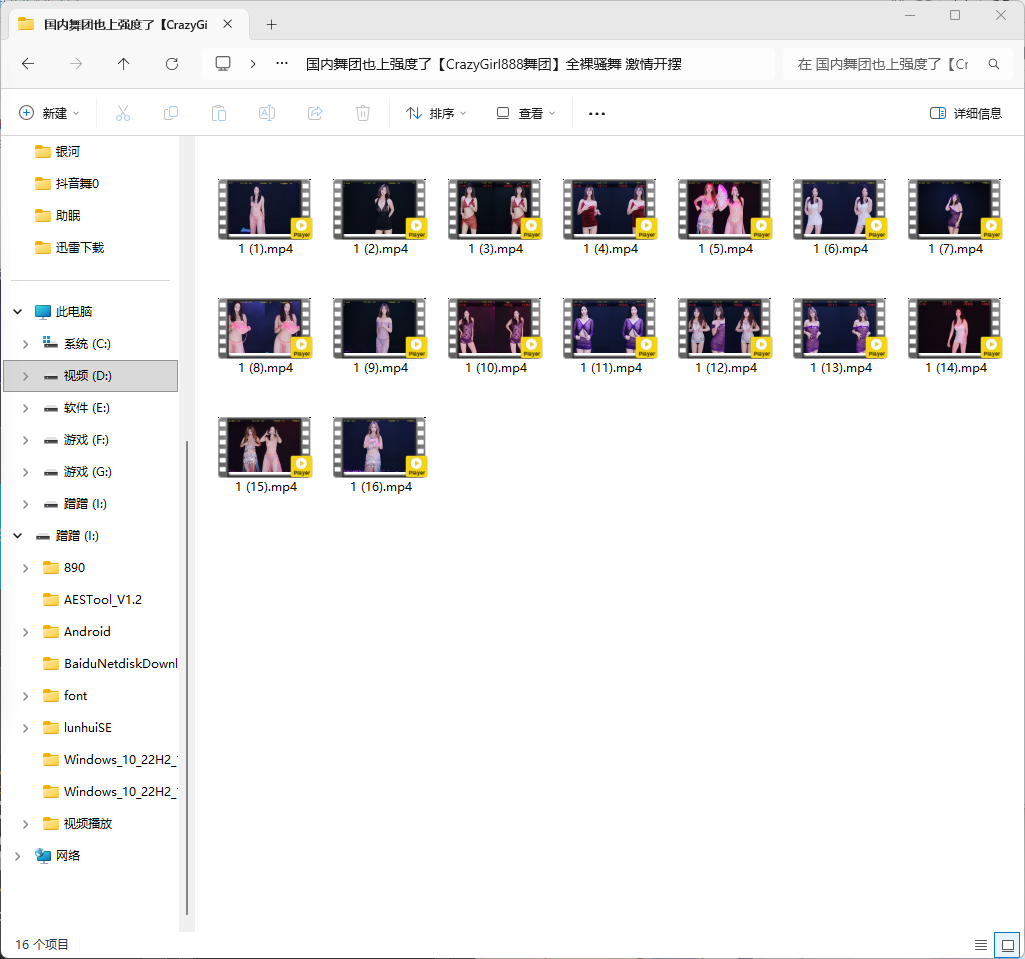Go up one directory level
Screen dimensions: 1025x959
(x=124, y=64)
